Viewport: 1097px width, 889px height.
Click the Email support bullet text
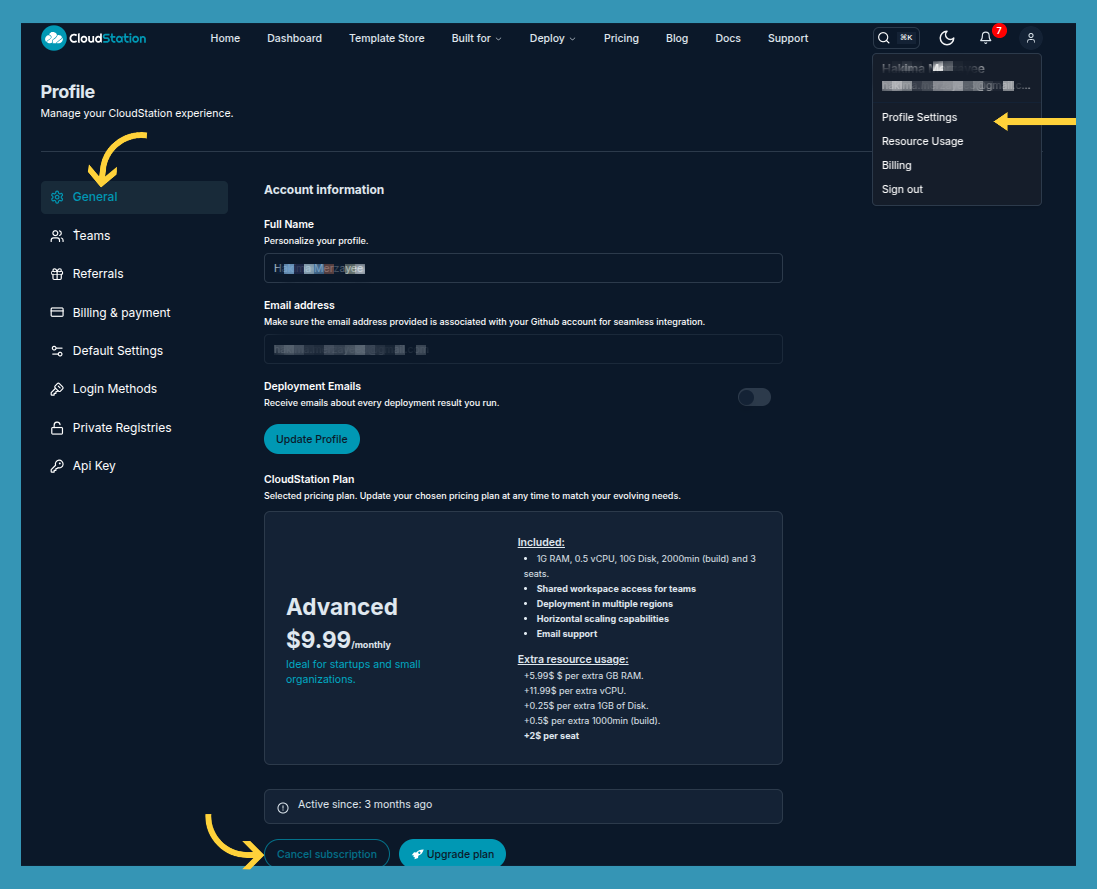click(x=567, y=634)
